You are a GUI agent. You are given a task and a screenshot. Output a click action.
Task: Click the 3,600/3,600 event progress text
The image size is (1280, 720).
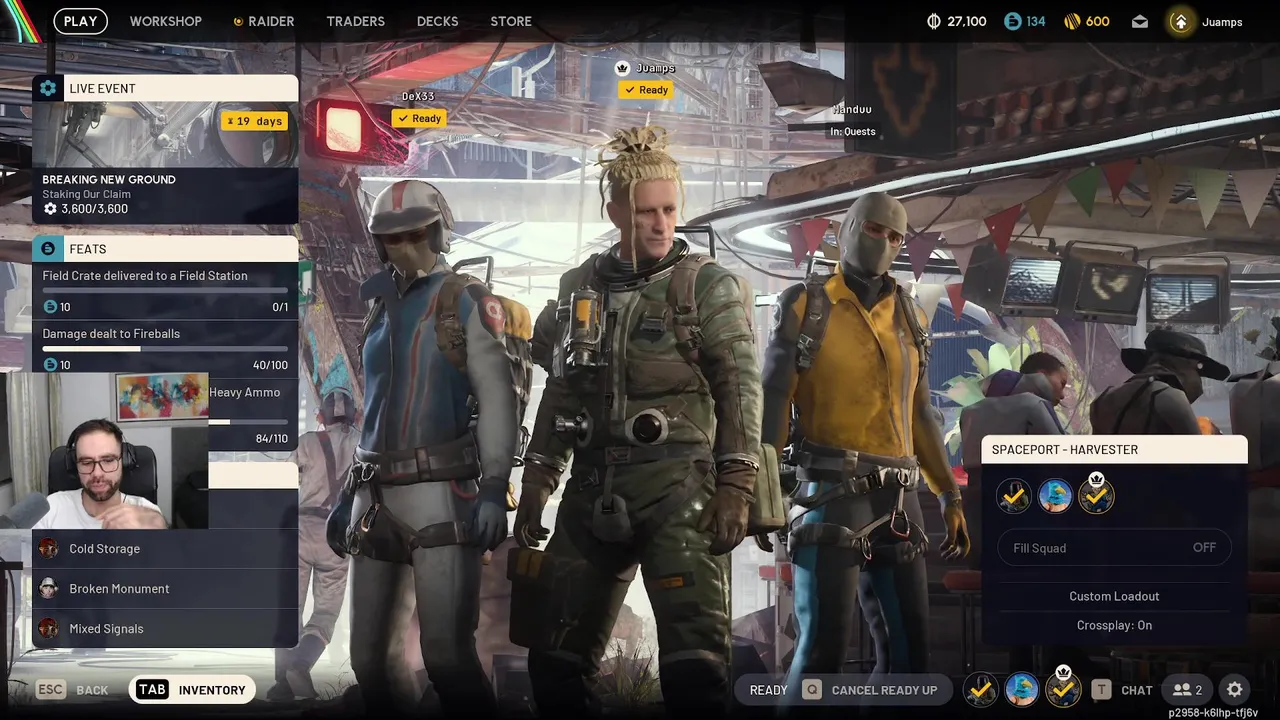[x=94, y=209]
